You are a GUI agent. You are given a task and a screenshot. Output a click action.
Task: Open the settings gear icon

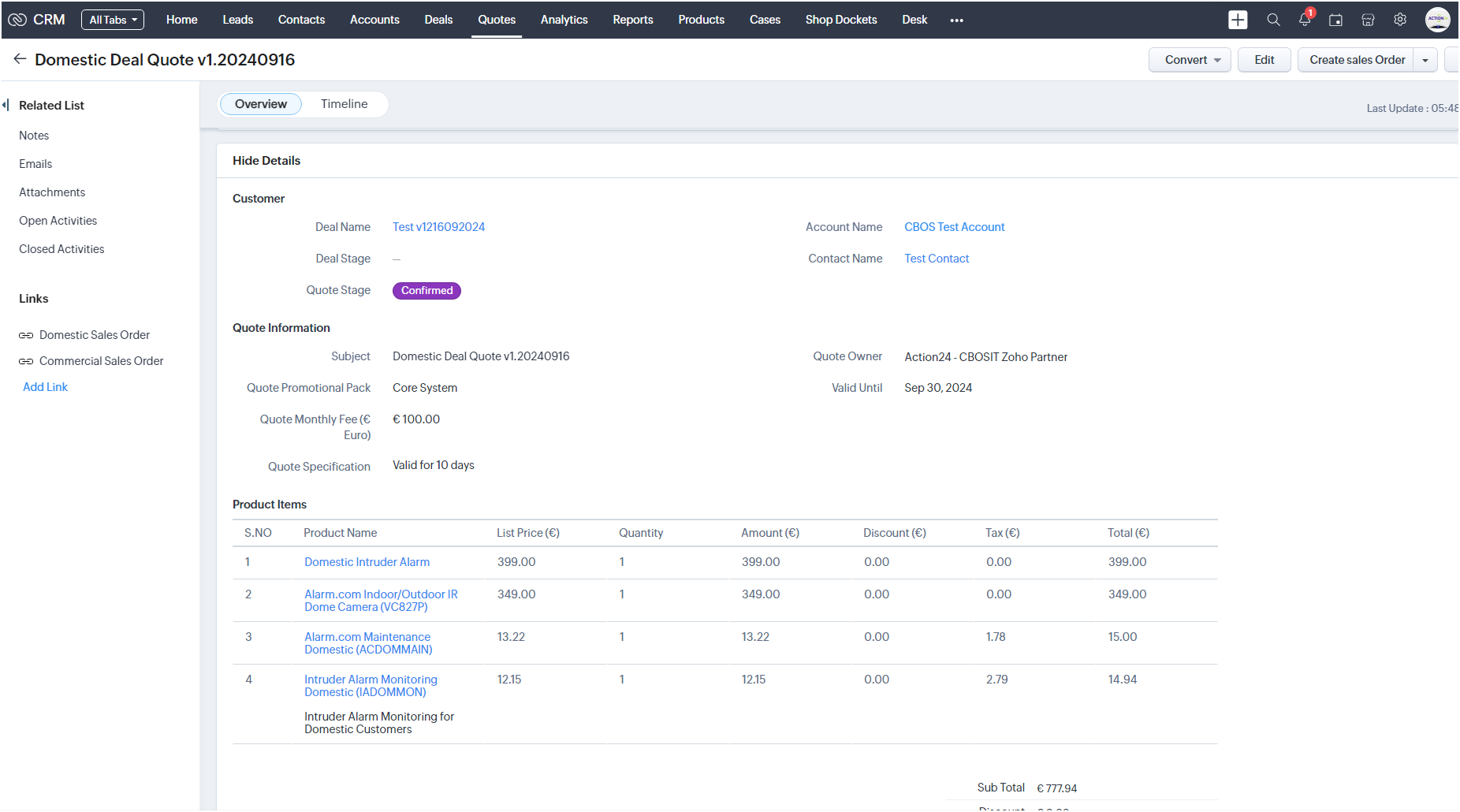coord(1400,20)
